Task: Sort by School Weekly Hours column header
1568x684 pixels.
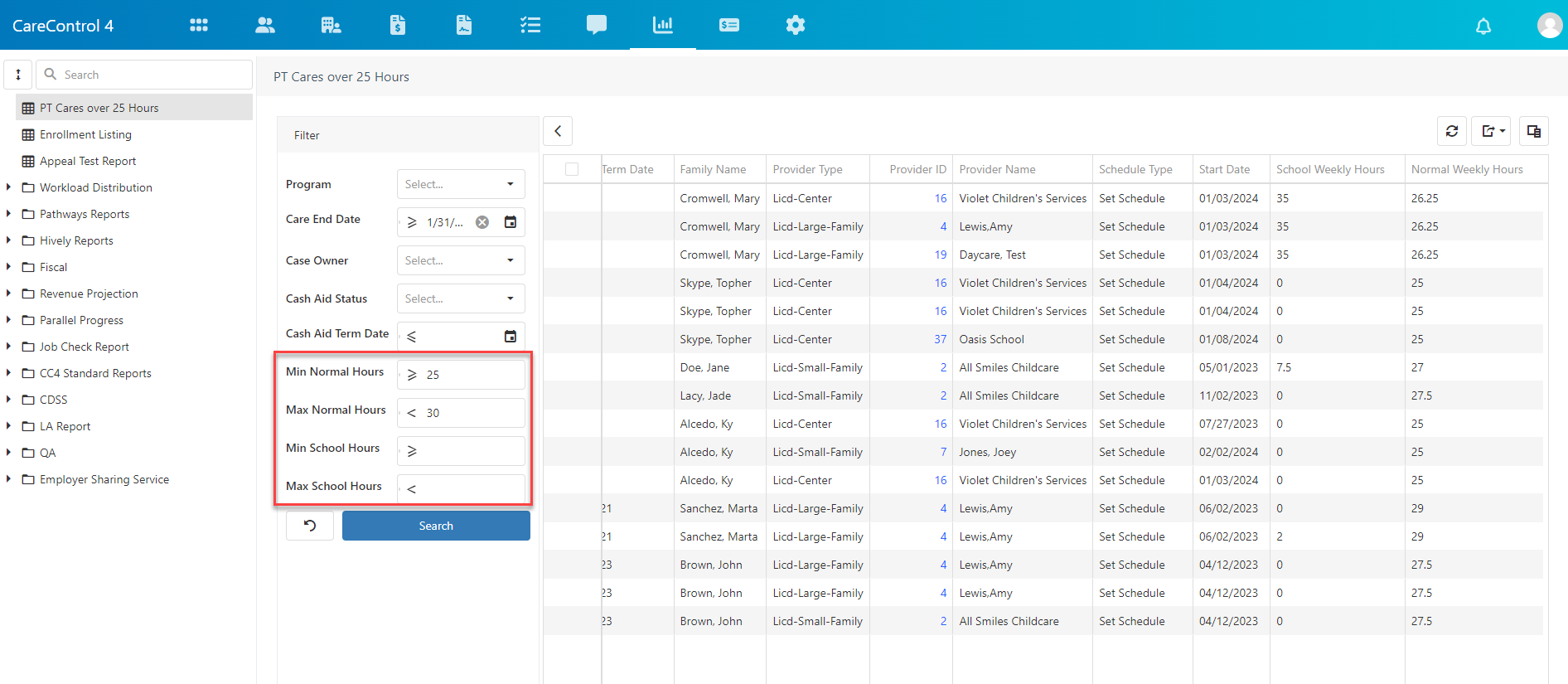Action: click(1330, 169)
